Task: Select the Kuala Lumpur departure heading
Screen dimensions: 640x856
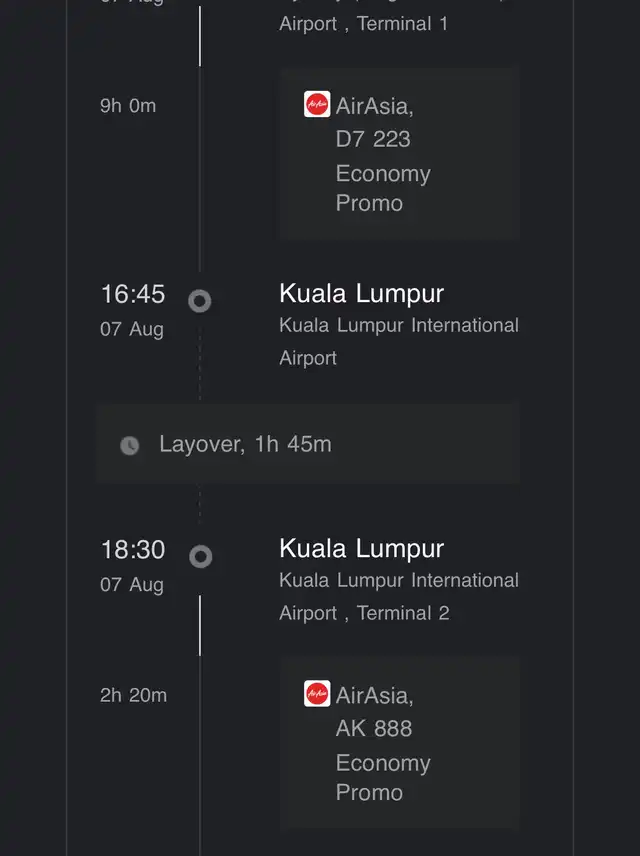Action: (x=362, y=549)
